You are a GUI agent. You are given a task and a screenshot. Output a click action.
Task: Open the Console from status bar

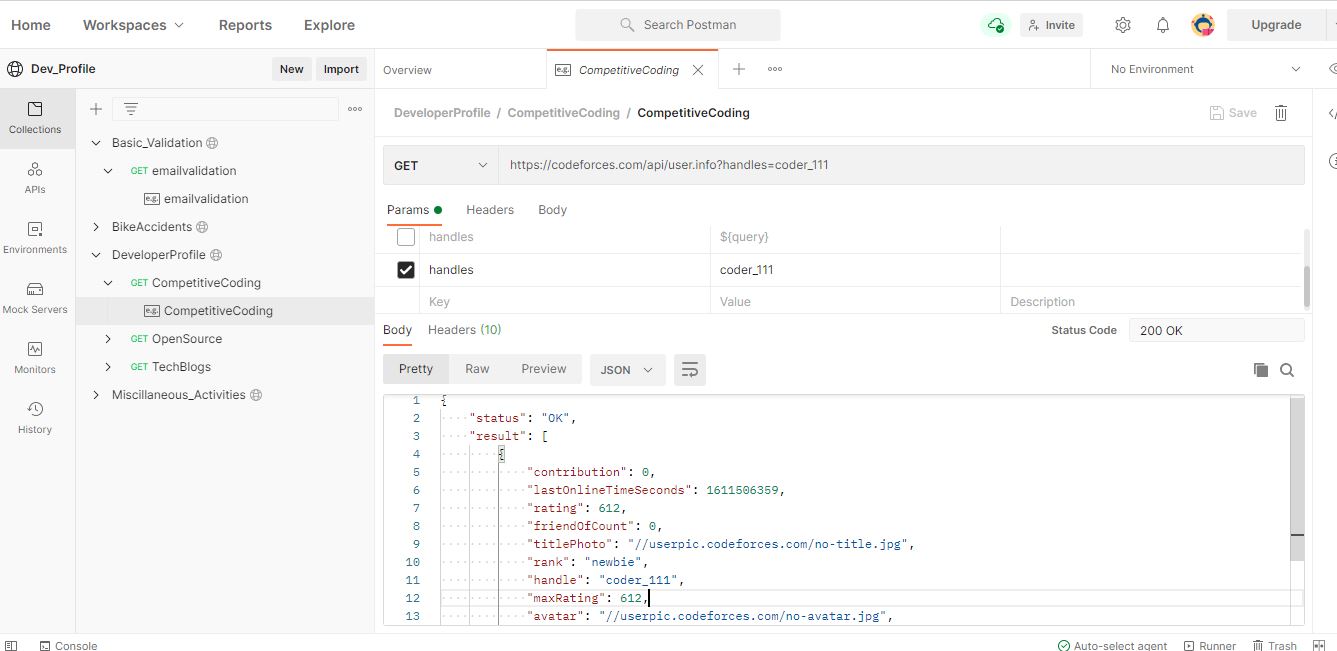[x=68, y=646]
